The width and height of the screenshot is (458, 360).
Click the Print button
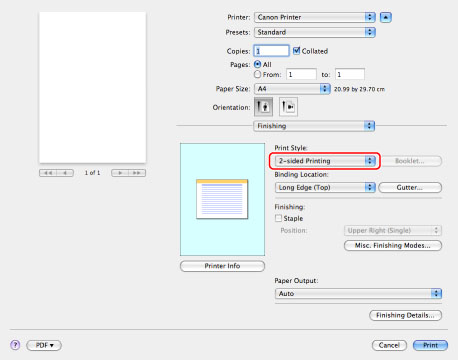click(x=430, y=345)
